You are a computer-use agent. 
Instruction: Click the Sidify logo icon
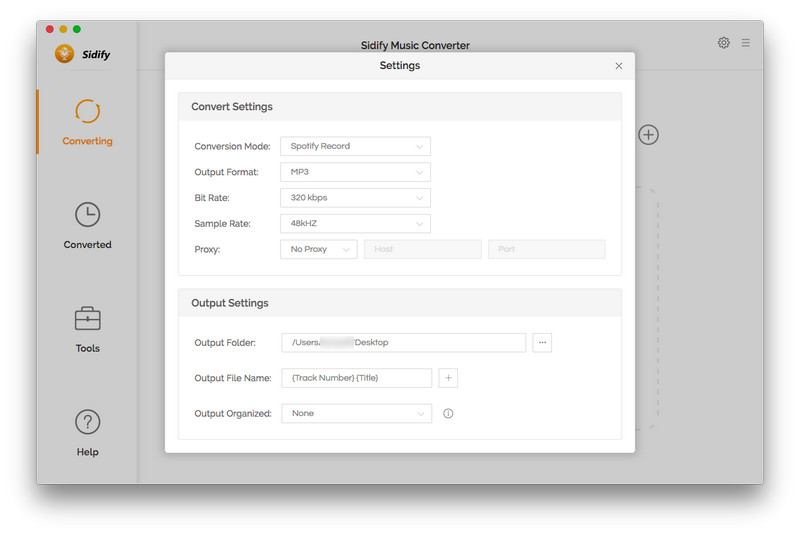(x=64, y=54)
